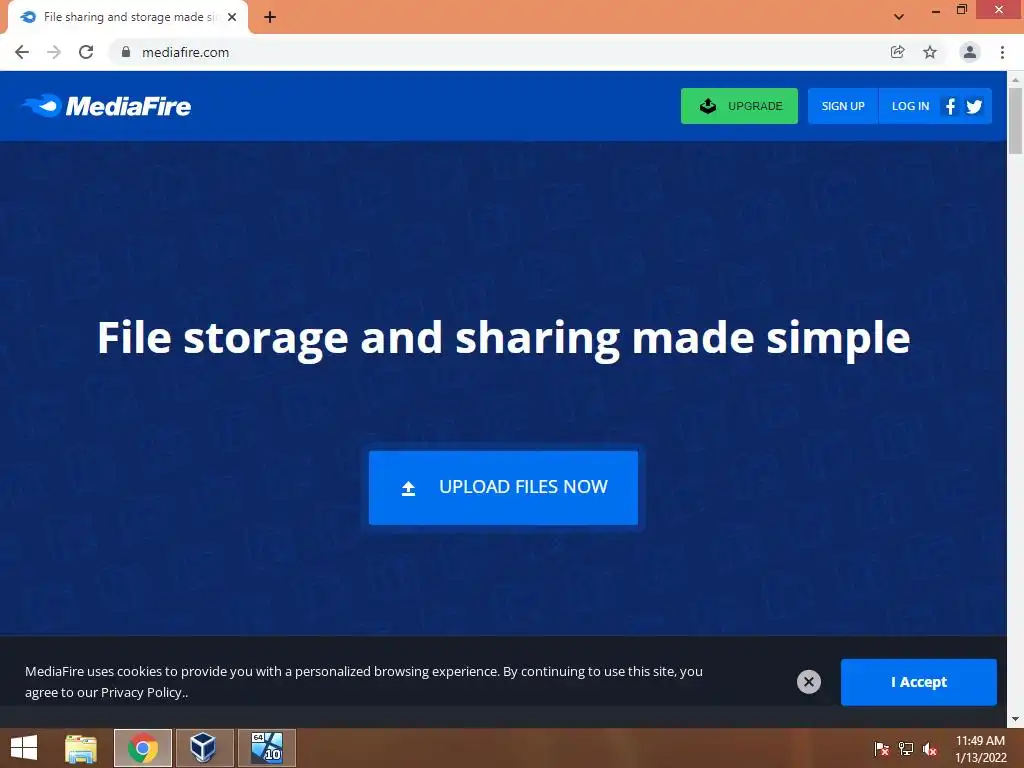Image resolution: width=1024 pixels, height=768 pixels.
Task: Open the Chrome profile avatar
Action: coord(970,52)
